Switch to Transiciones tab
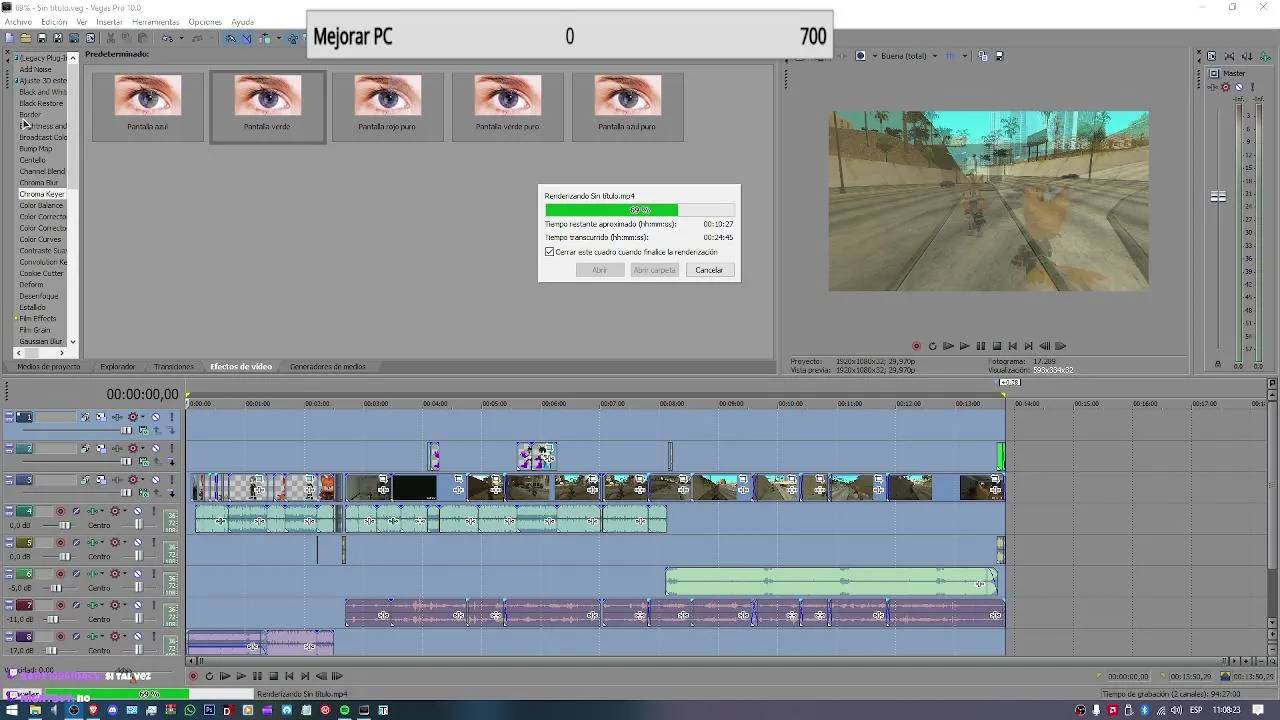1280x720 pixels. [174, 367]
